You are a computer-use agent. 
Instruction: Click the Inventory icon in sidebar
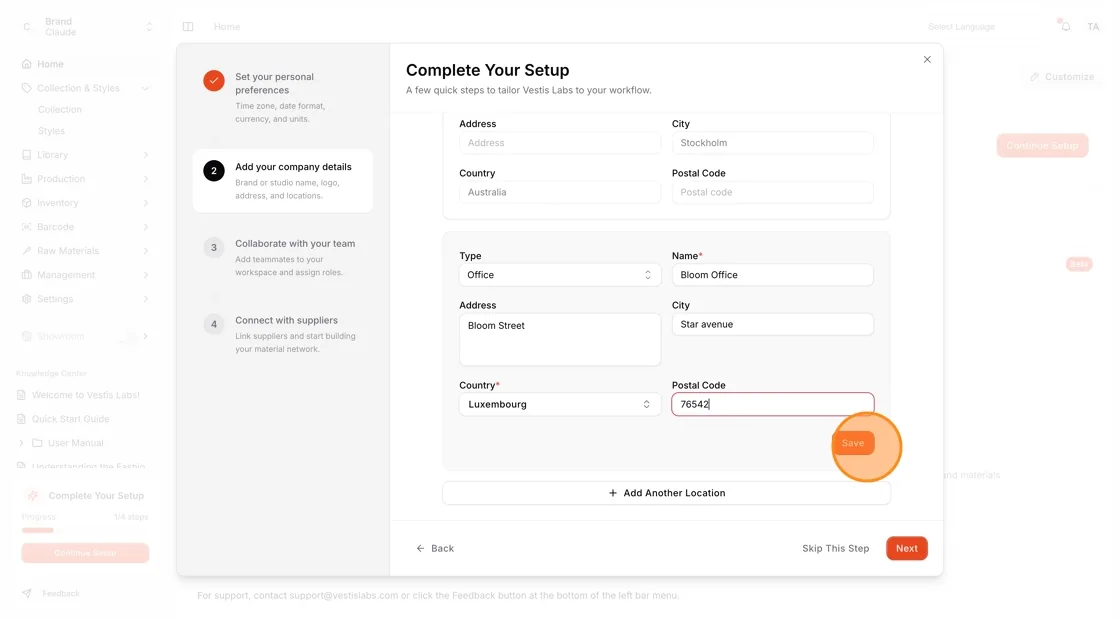[26, 203]
